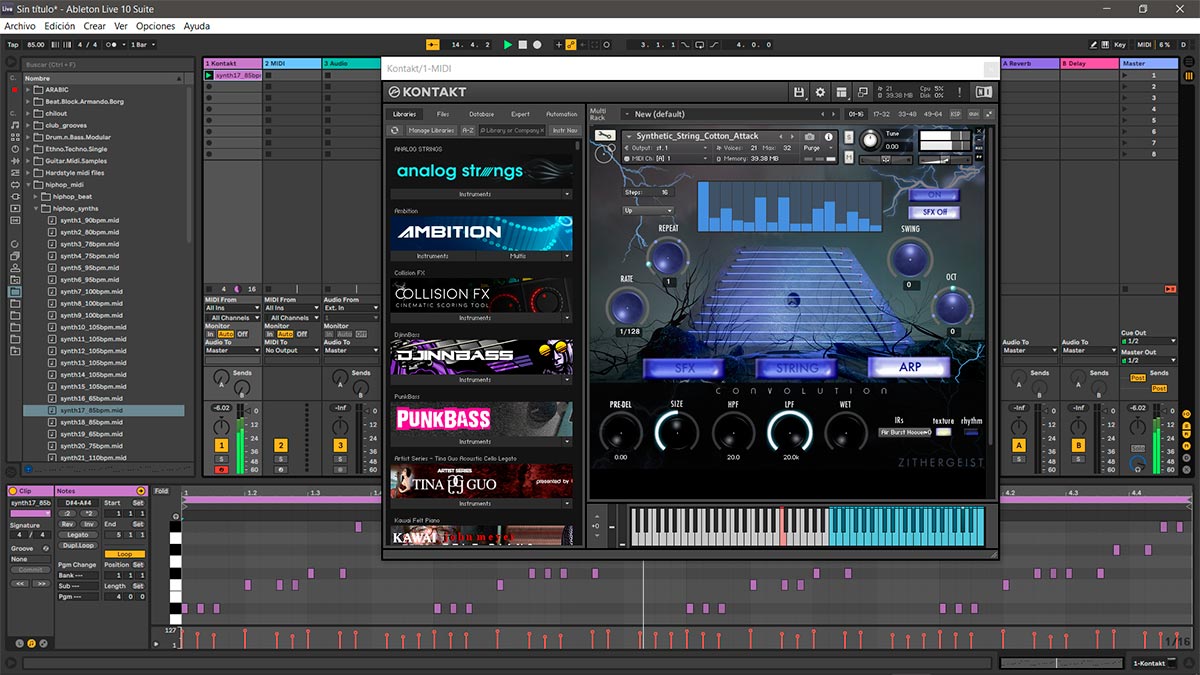This screenshot has width=1200, height=675.
Task: Toggle the SFX Off button
Action: tap(933, 212)
